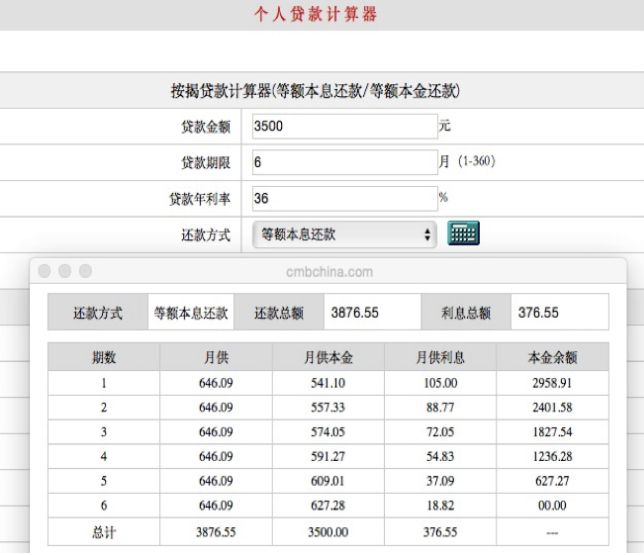
Task: Maximize the cmbchina.com popup window
Action: tap(85, 271)
